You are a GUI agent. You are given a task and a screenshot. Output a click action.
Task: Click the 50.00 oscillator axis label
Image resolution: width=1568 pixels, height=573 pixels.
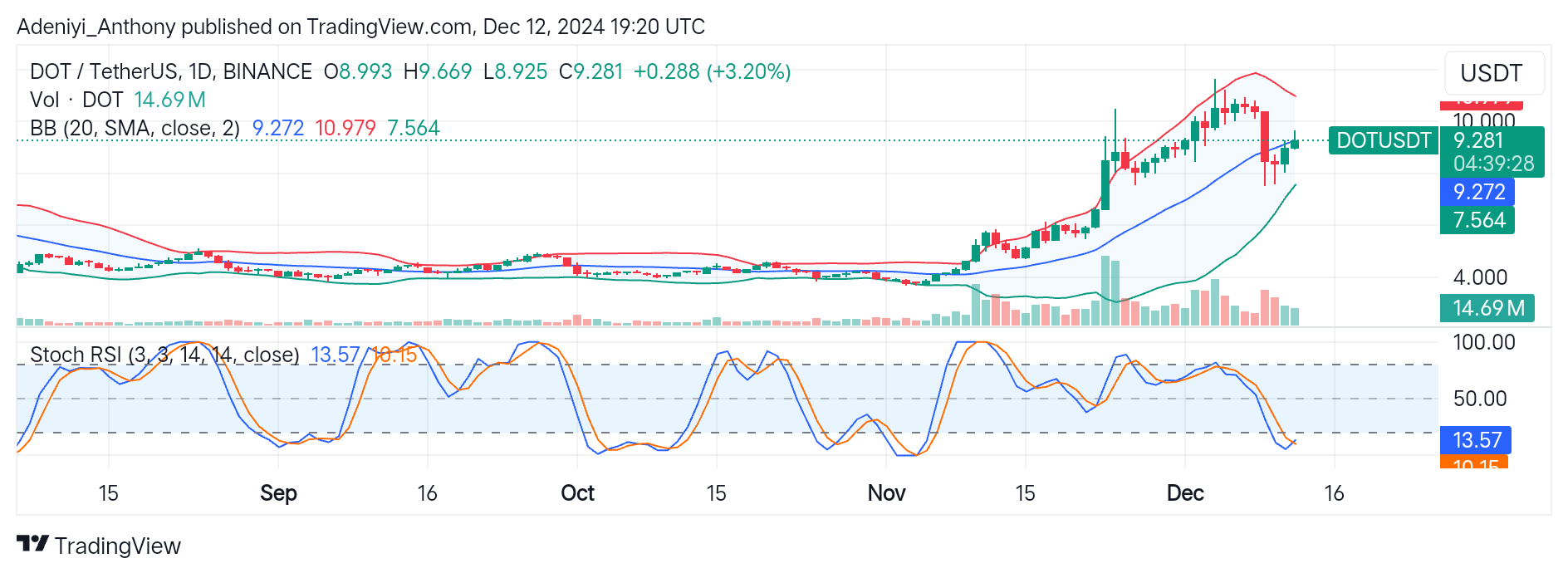click(x=1480, y=399)
